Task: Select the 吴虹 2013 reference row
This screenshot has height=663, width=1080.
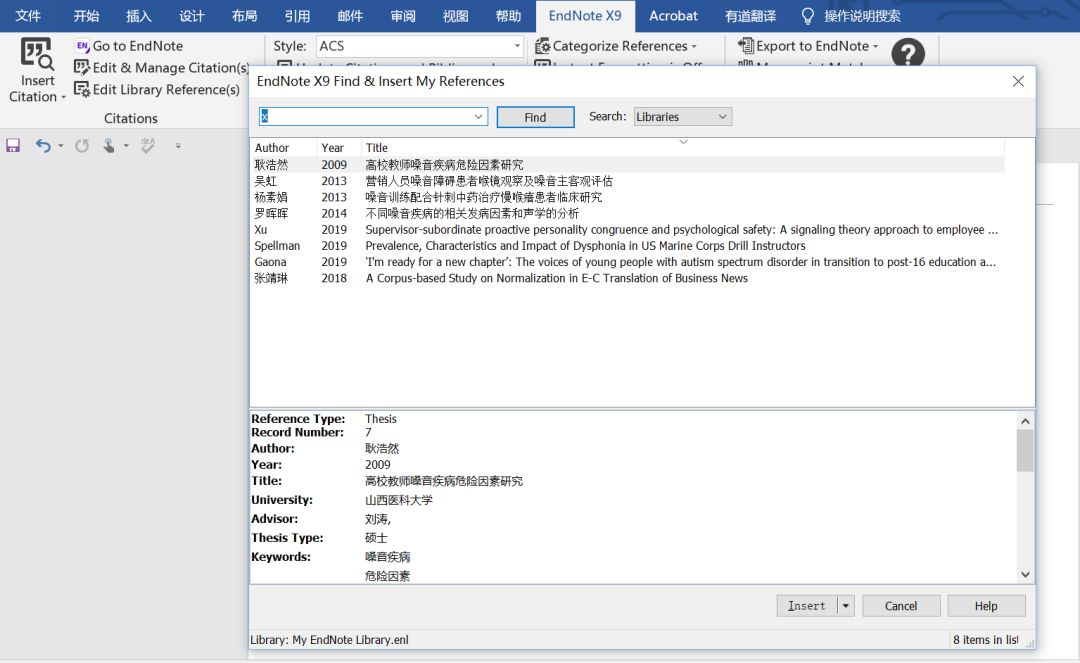Action: 627,181
